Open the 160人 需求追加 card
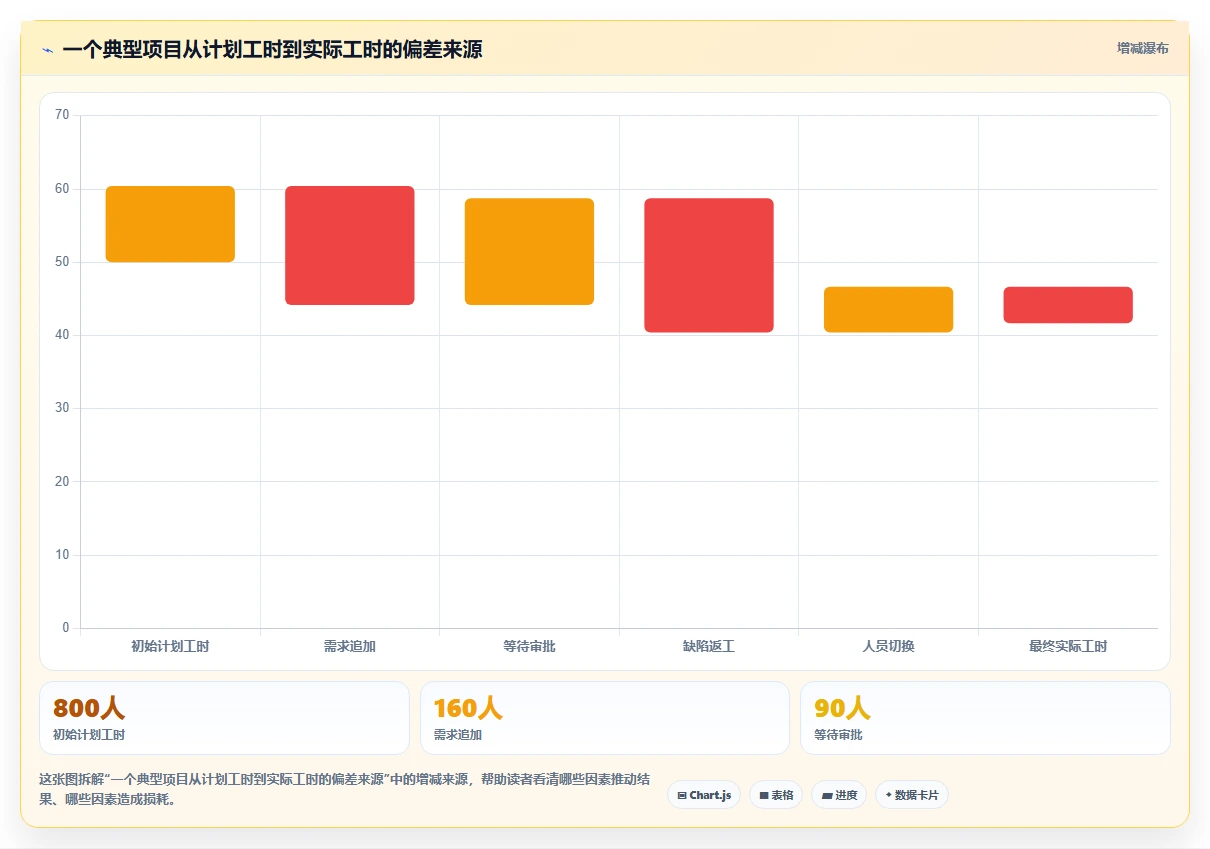The width and height of the screenshot is (1210, 849). tap(605, 718)
